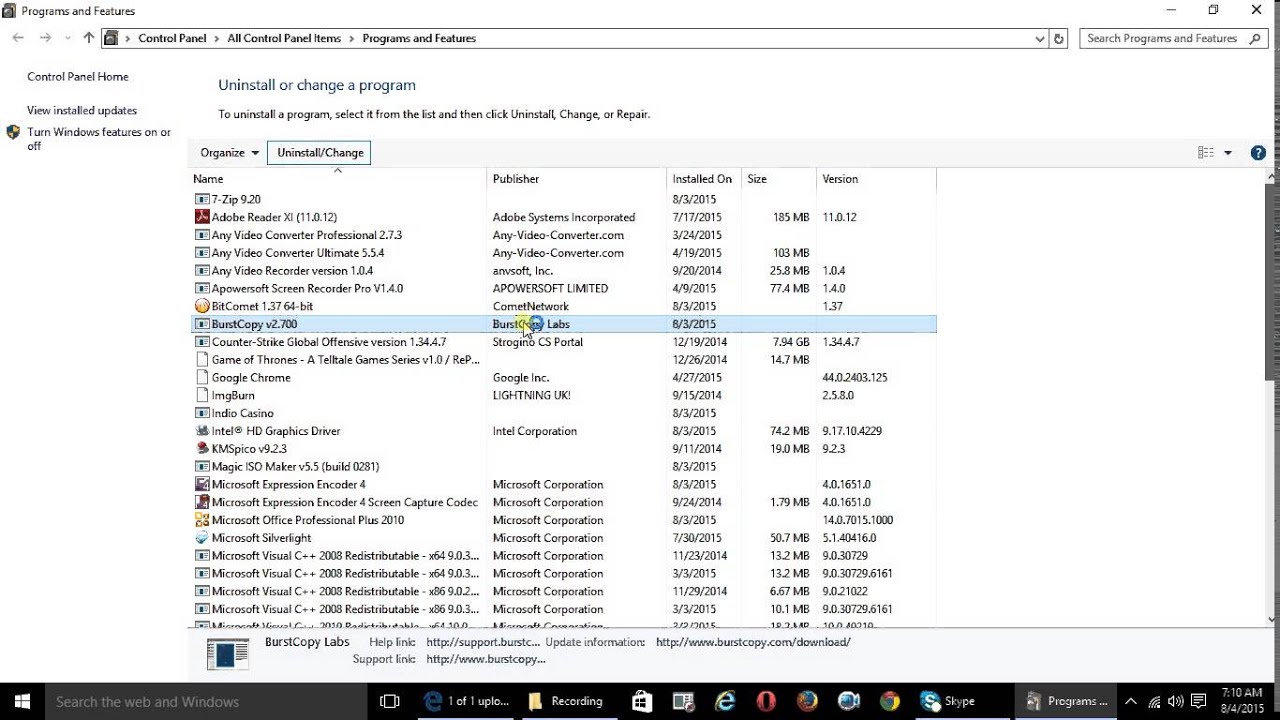Click All Control Panel Items breadcrumb
The width and height of the screenshot is (1280, 720).
[x=284, y=38]
